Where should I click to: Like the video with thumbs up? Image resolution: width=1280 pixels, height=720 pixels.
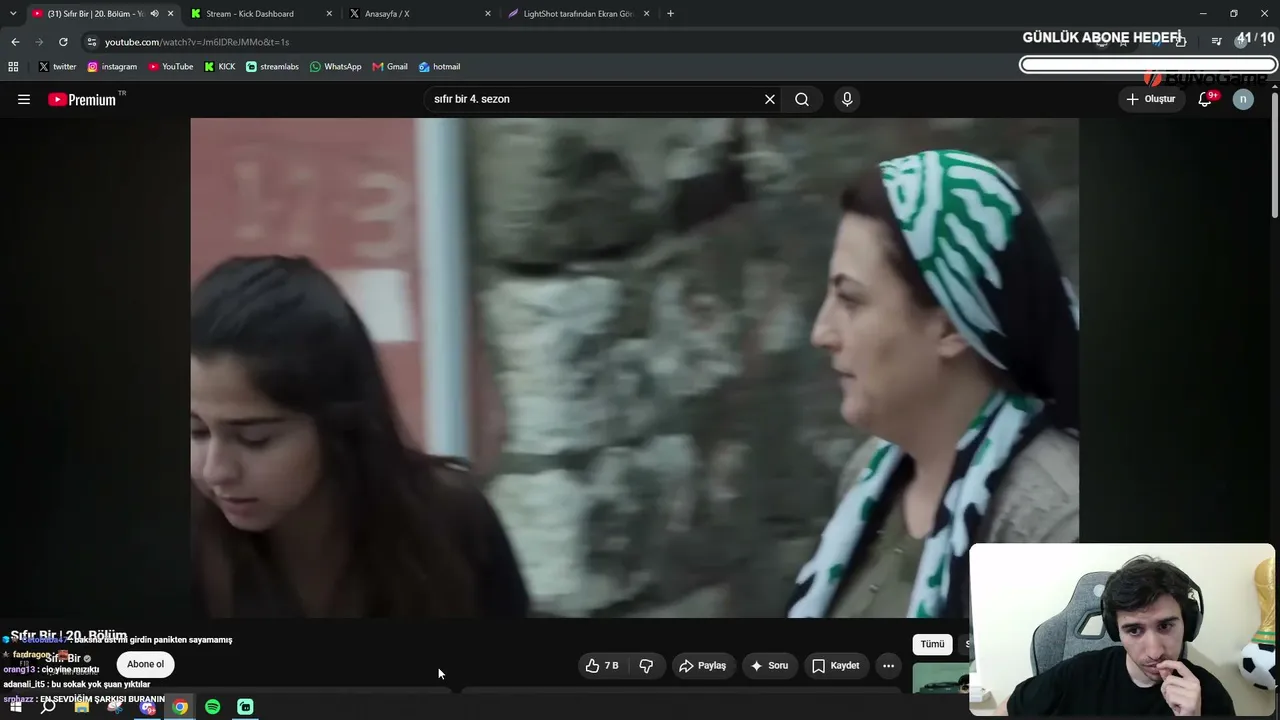click(603, 665)
